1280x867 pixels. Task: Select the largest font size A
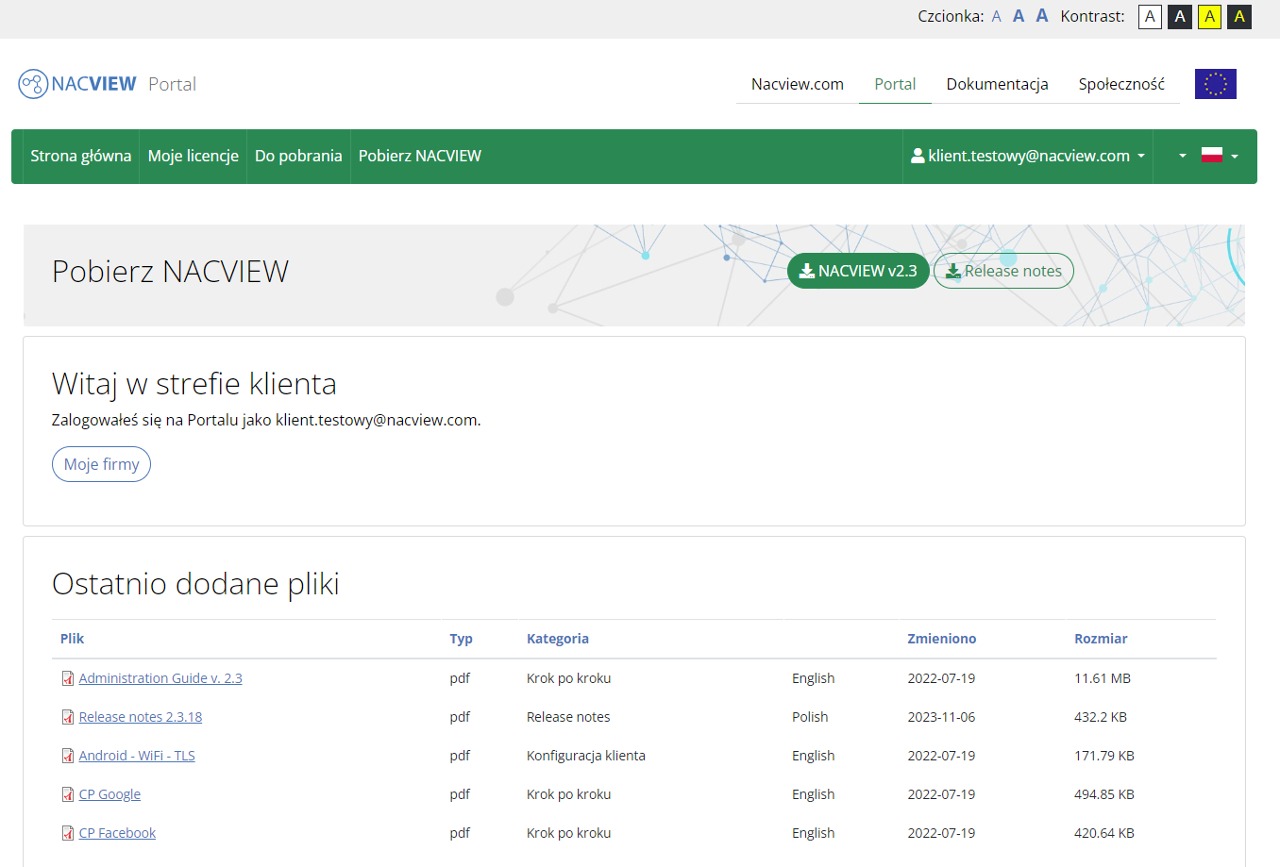coord(1041,16)
